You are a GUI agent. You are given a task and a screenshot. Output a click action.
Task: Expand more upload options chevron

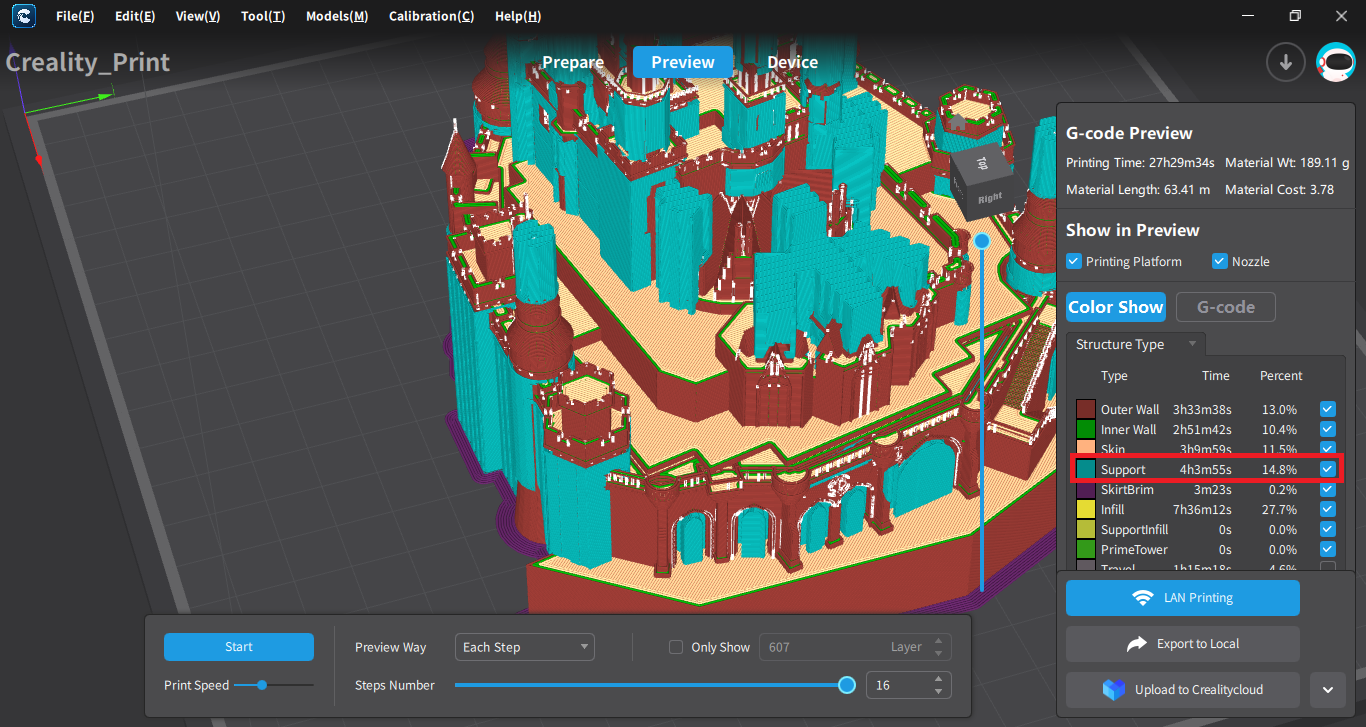point(1327,690)
